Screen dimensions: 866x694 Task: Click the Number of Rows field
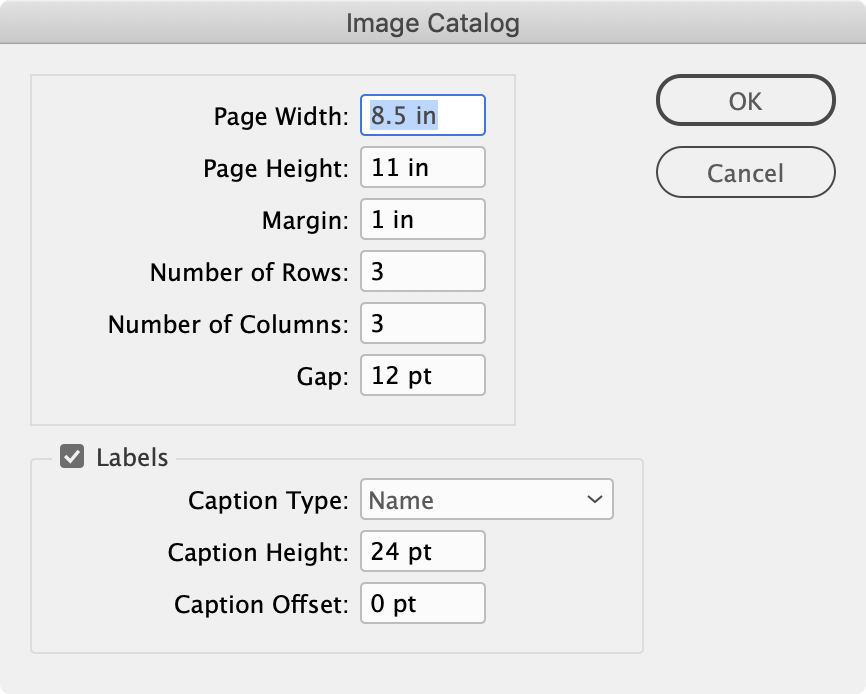[x=422, y=271]
